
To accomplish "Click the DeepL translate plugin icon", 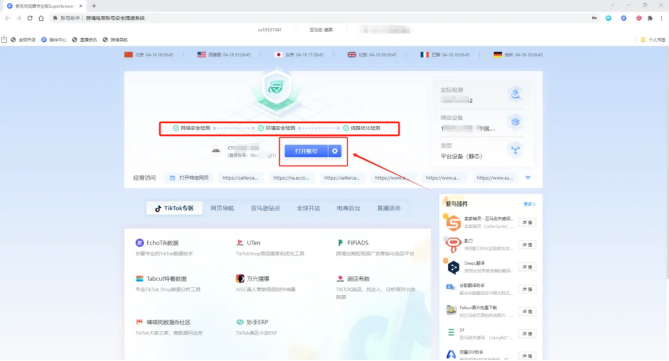I will 453,267.
